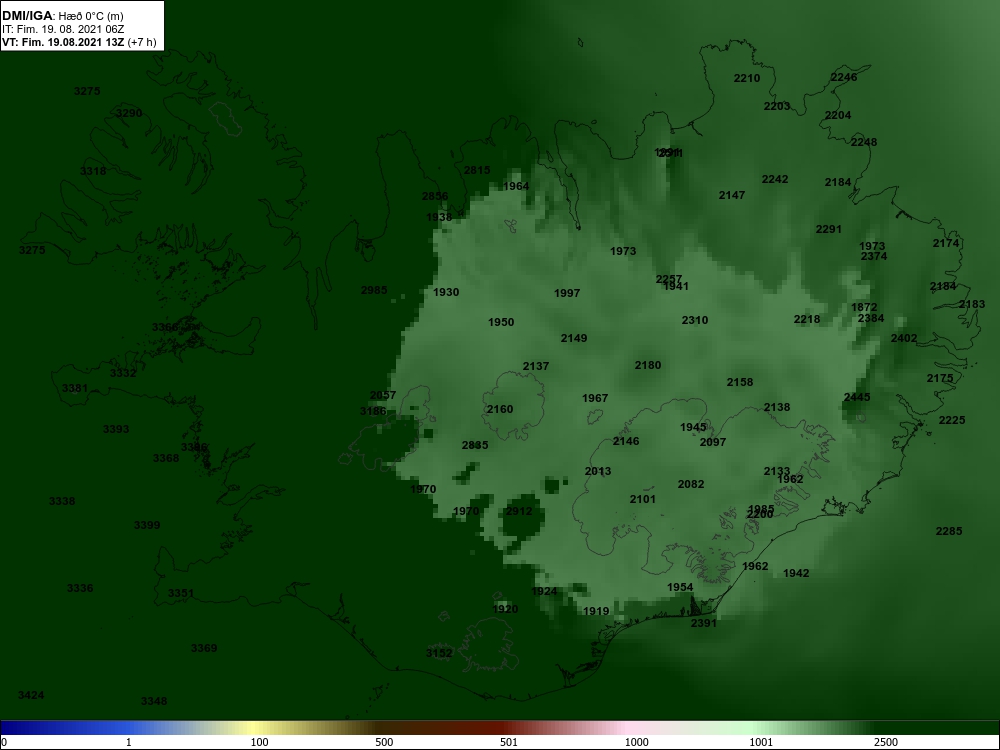
Task: Click the initial time line 'IT: Fim. 19. 08. 2021 06Z'
Action: pyautogui.click(x=62, y=29)
